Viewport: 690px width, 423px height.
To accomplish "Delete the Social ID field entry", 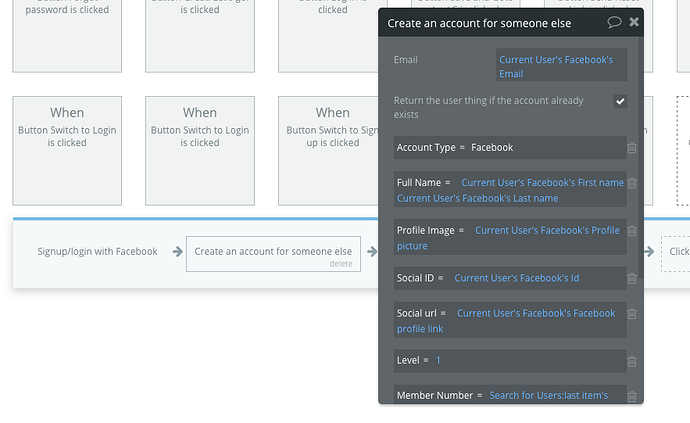I will [632, 278].
